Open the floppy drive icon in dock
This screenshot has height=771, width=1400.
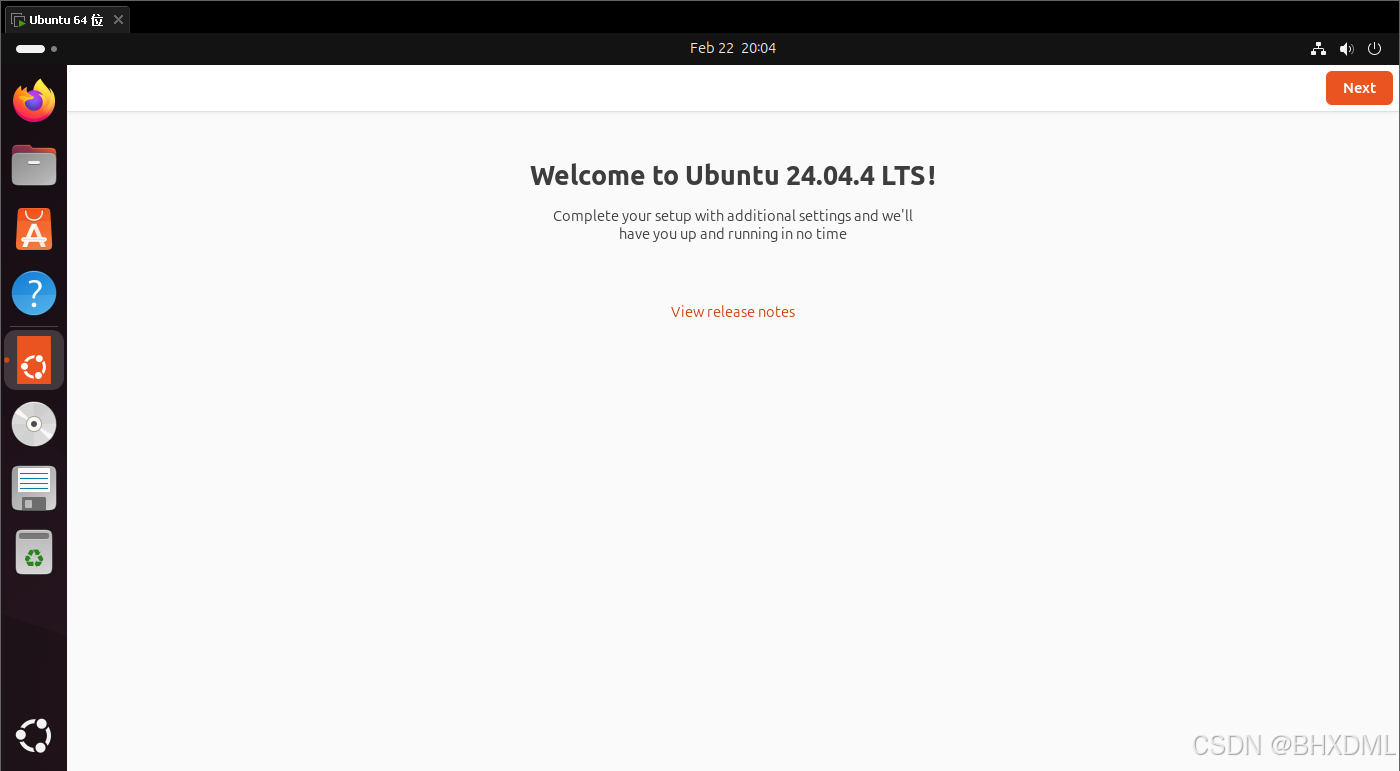pyautogui.click(x=34, y=488)
